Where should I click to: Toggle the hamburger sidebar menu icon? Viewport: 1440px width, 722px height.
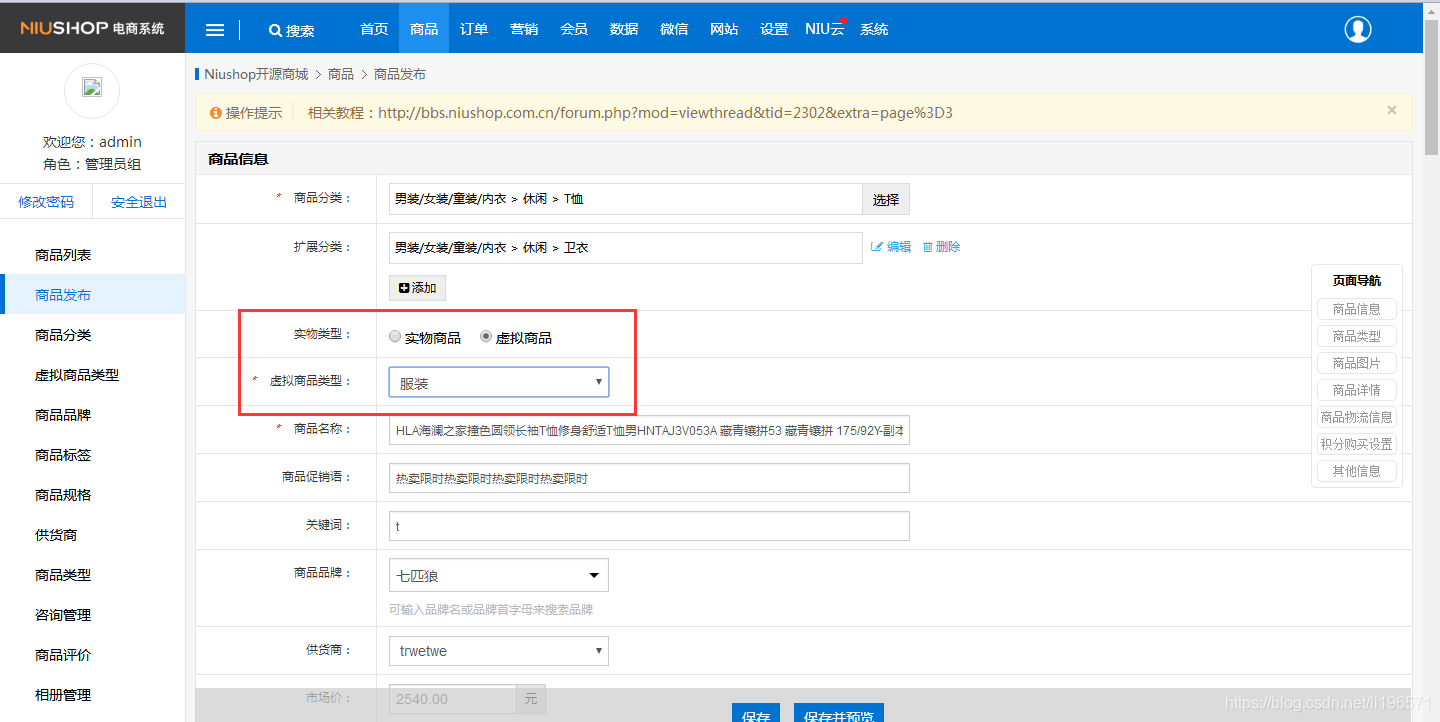tap(214, 30)
